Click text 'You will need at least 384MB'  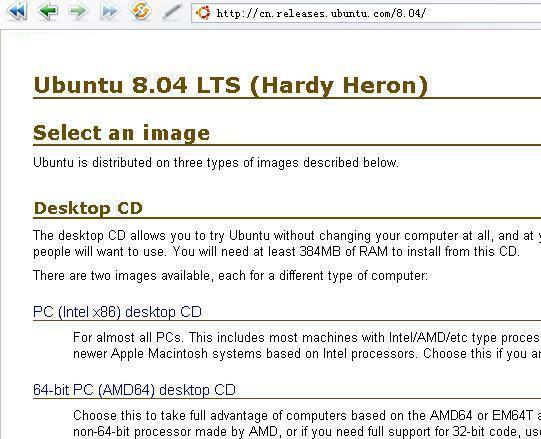click(x=257, y=251)
